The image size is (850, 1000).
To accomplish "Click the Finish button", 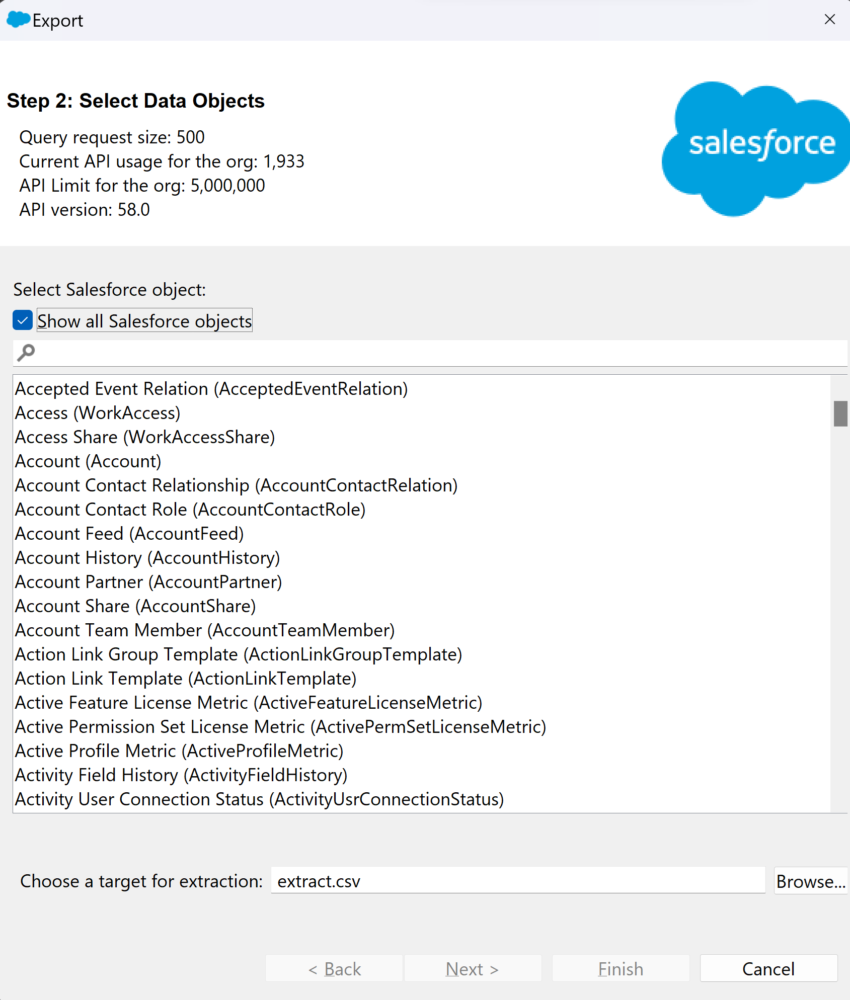I will [620, 969].
